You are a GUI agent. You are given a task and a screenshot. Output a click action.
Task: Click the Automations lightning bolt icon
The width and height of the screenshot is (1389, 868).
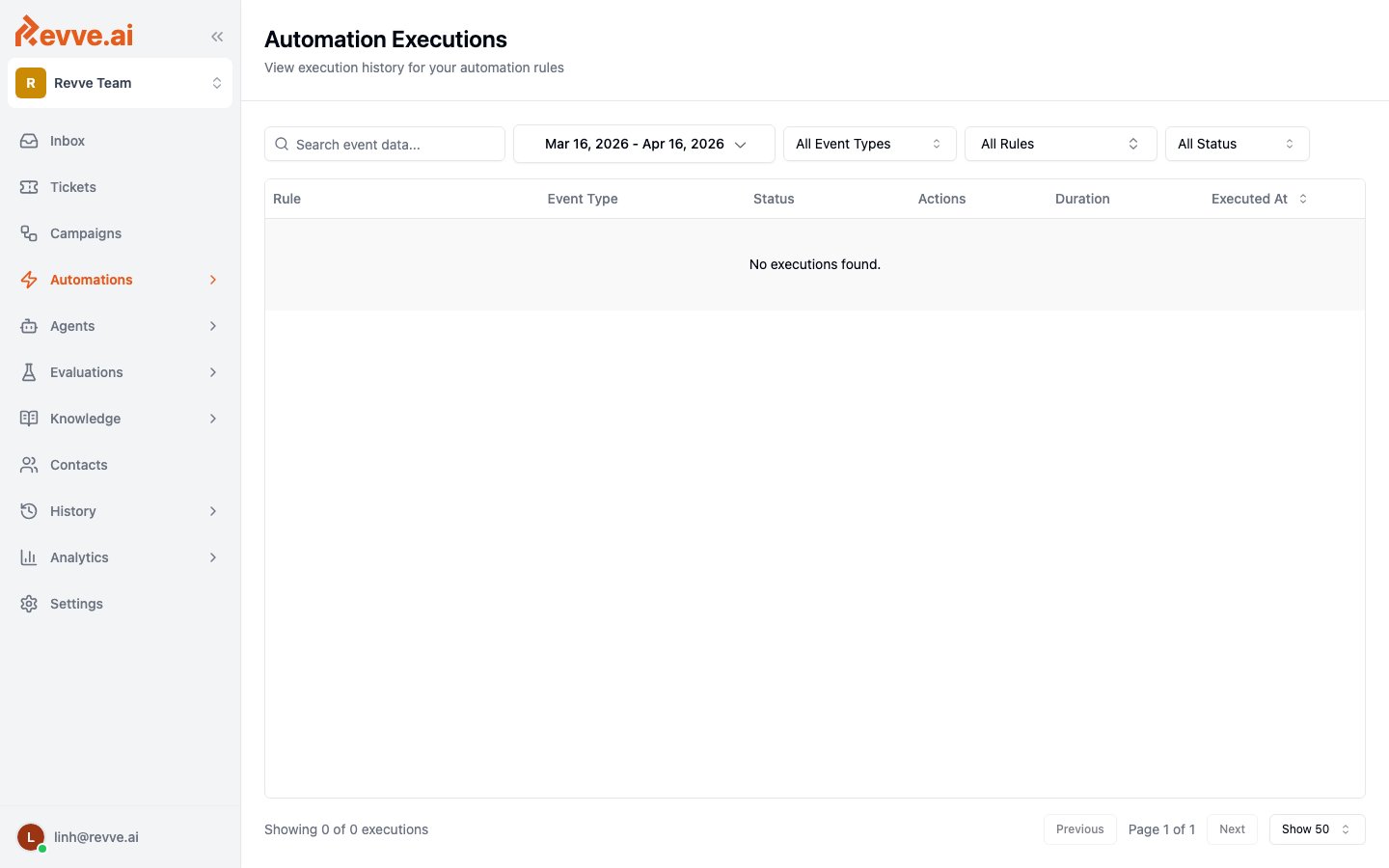click(x=29, y=280)
